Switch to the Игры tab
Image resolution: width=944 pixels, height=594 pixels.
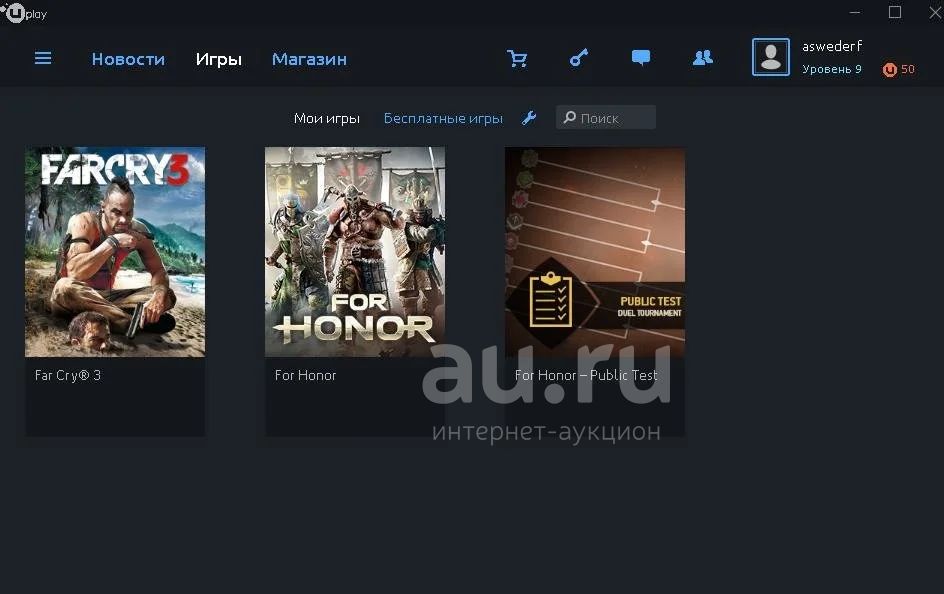[219, 60]
